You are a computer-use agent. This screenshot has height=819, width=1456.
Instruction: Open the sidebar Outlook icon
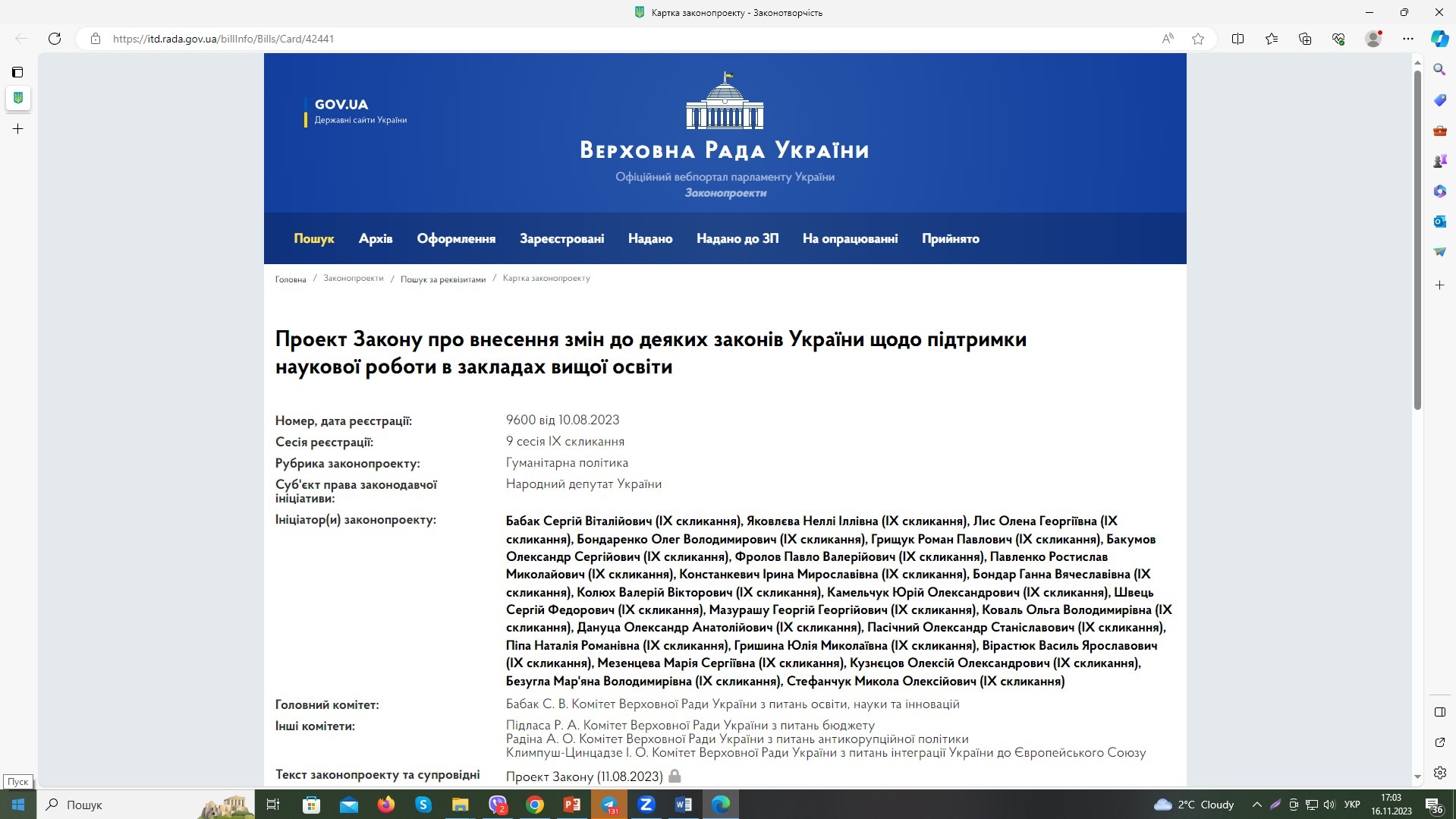click(x=1439, y=222)
